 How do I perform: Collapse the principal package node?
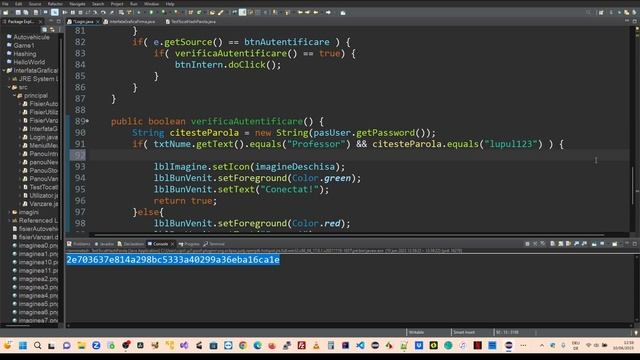point(14,96)
